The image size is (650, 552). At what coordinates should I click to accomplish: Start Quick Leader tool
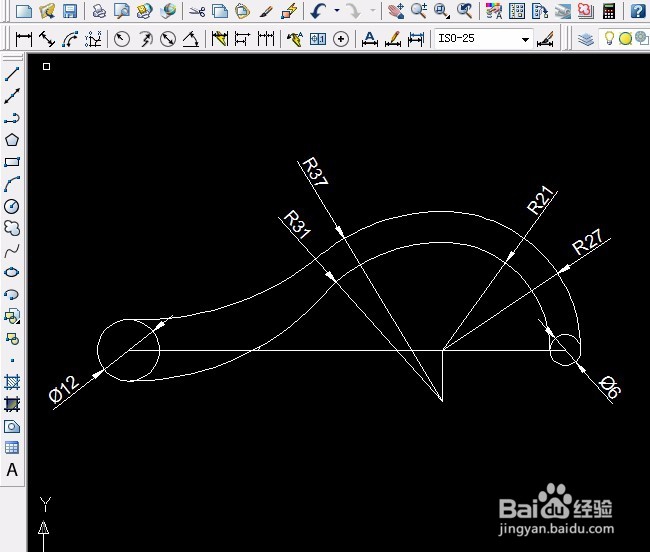295,39
